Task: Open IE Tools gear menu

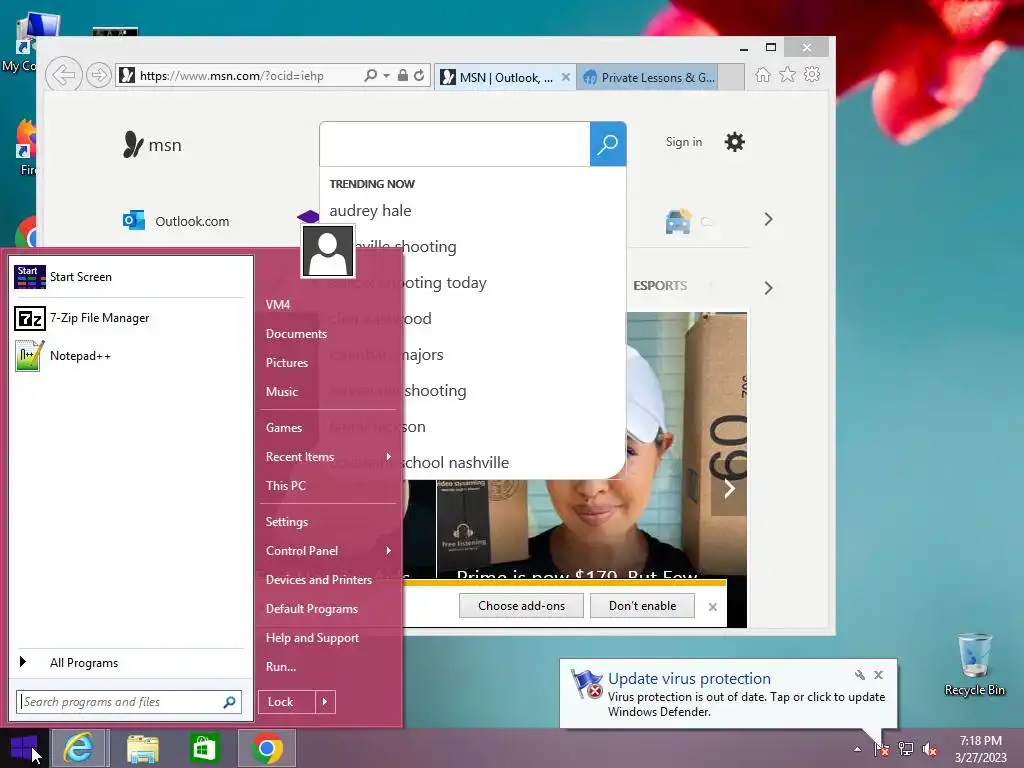Action: click(812, 74)
